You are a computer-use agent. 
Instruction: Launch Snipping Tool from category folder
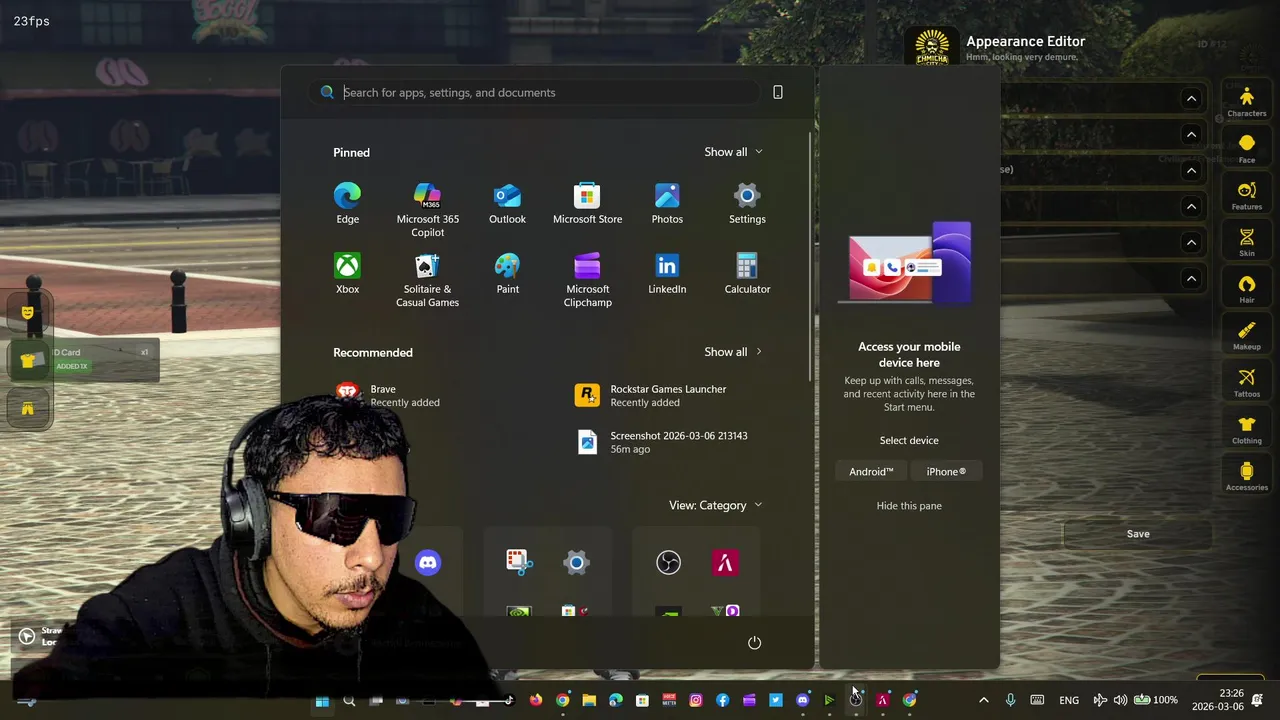518,562
